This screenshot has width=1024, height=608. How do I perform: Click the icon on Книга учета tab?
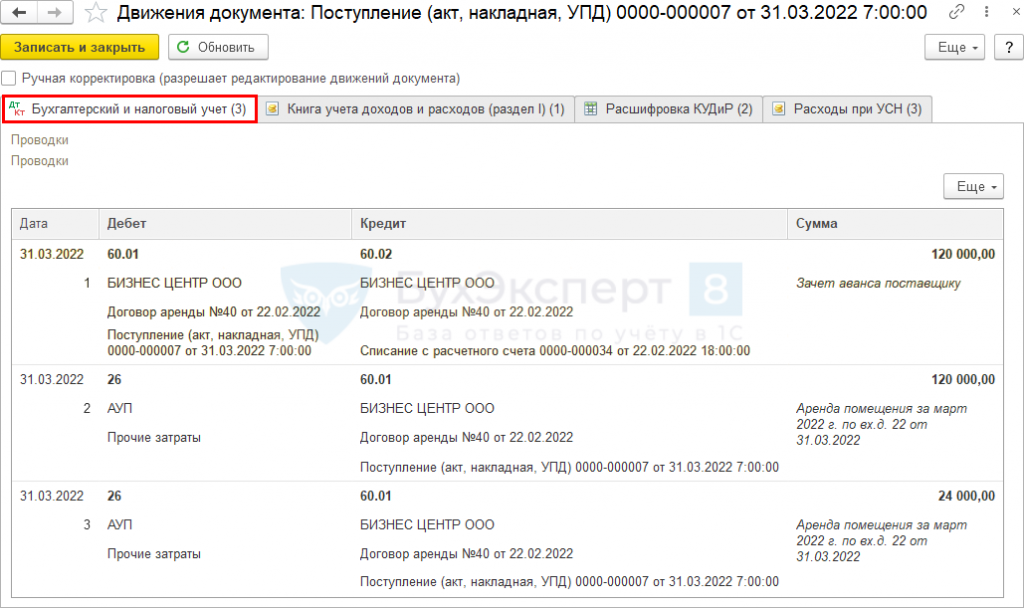tap(272, 109)
